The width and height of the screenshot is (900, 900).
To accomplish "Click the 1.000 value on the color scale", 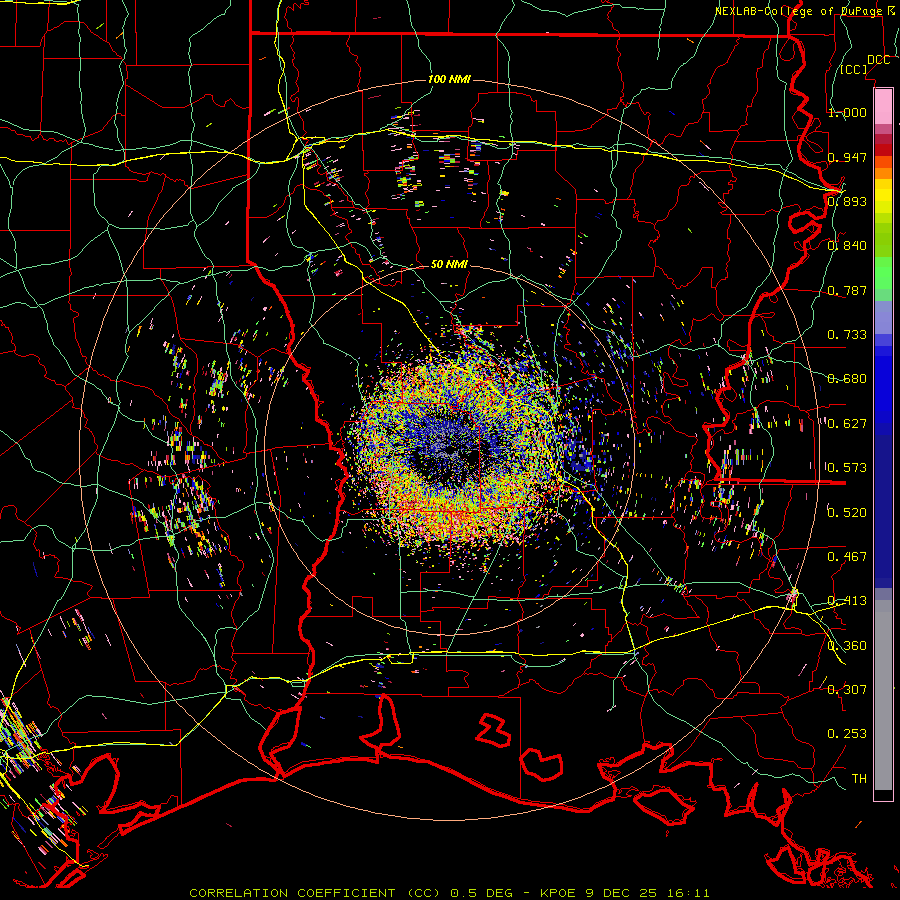I will 847,112.
